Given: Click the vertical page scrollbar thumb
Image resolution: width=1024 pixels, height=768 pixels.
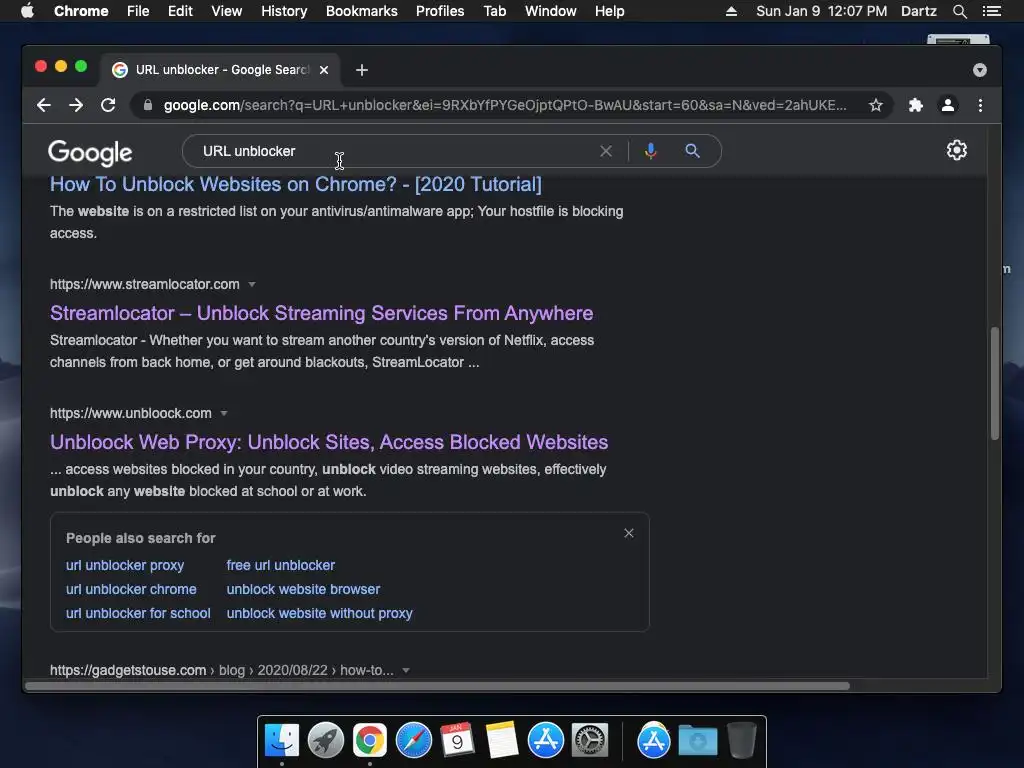Looking at the screenshot, I should tap(995, 383).
